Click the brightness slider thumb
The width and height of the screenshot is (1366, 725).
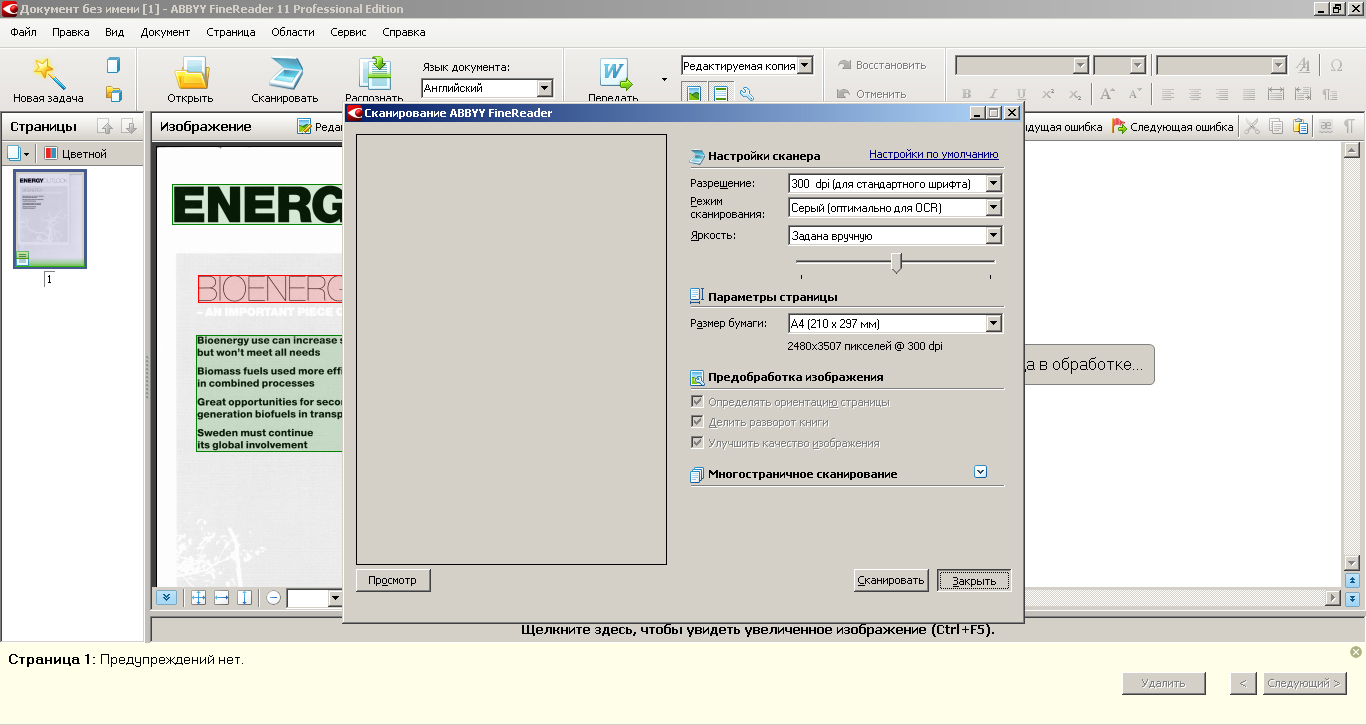[897, 262]
